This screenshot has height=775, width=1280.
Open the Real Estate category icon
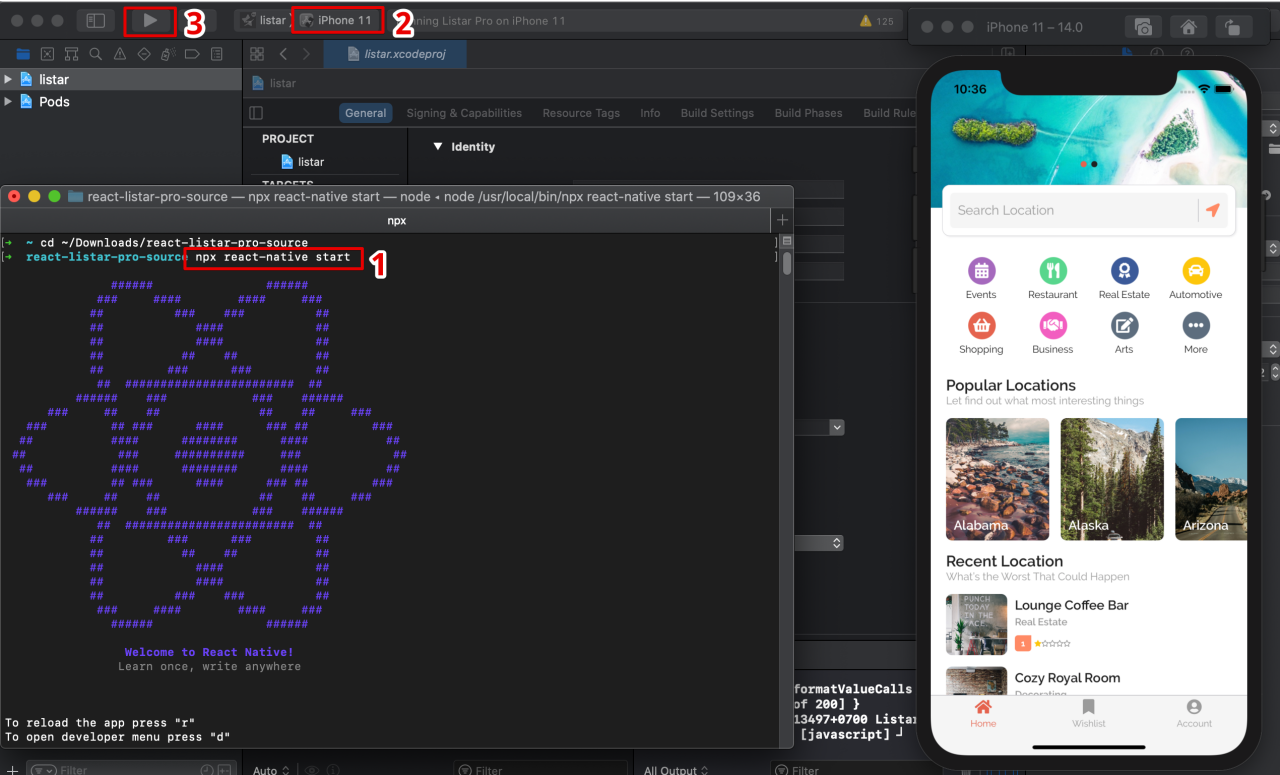1124,278
